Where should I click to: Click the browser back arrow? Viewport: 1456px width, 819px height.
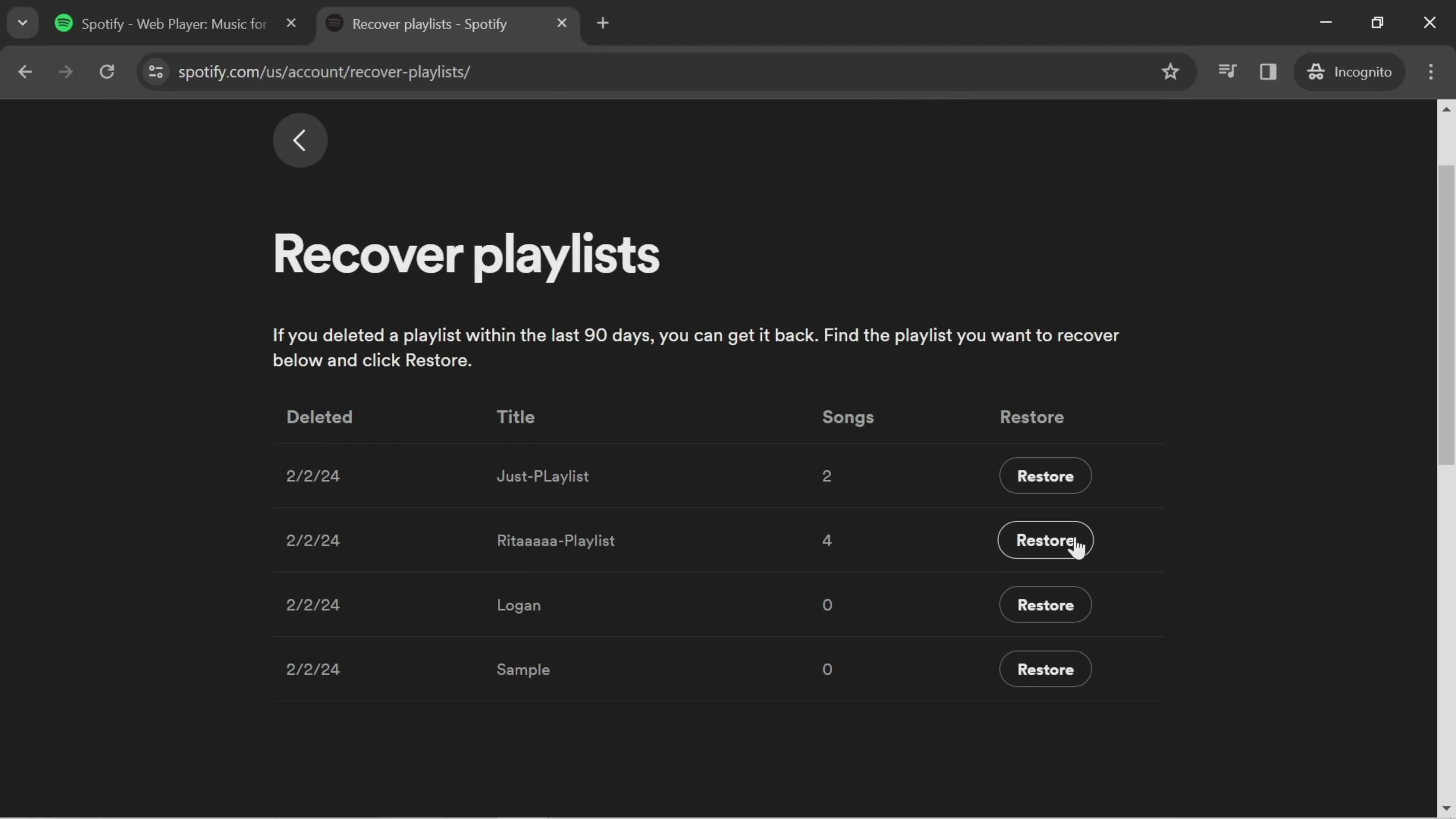click(x=25, y=72)
